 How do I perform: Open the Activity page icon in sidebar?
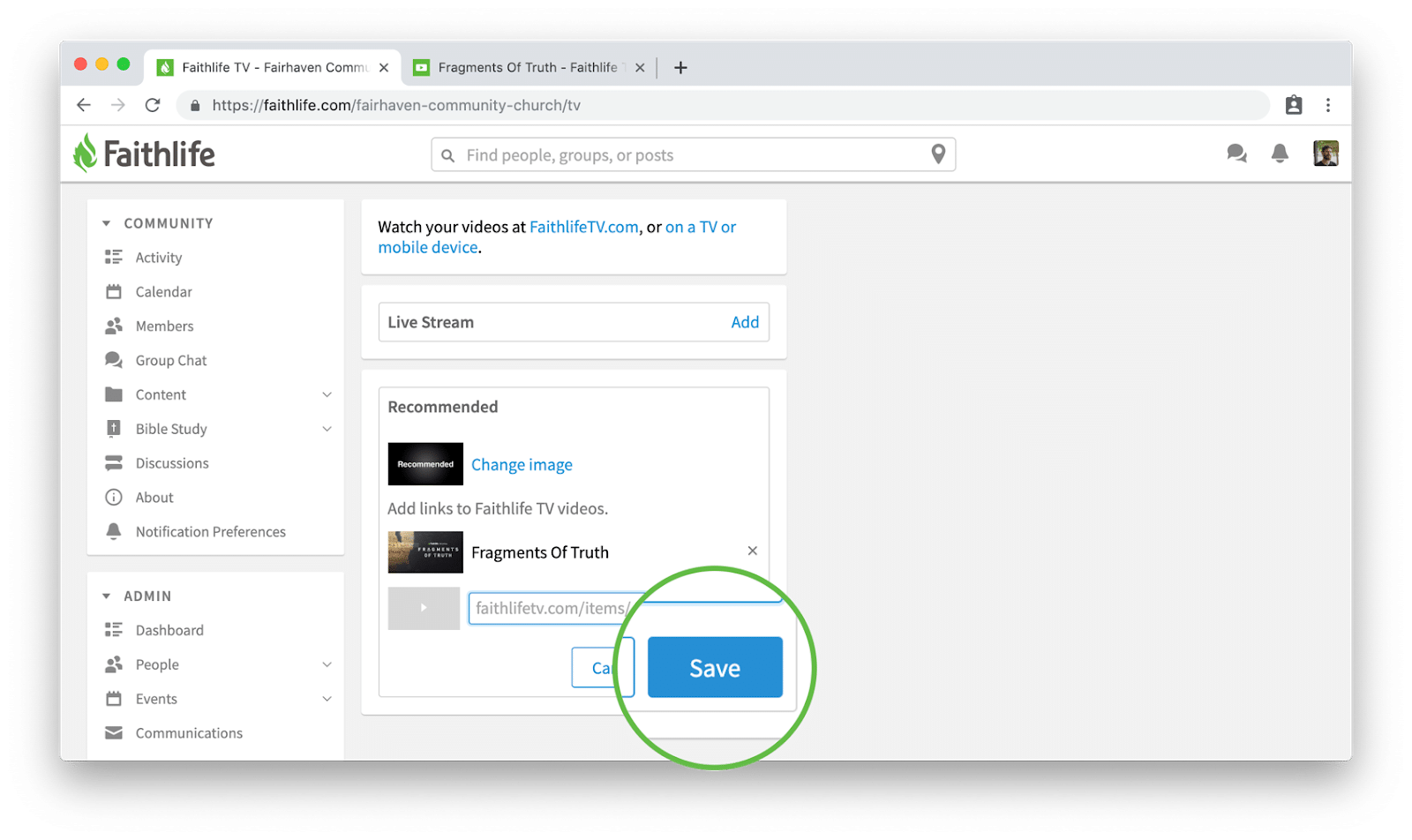click(114, 257)
